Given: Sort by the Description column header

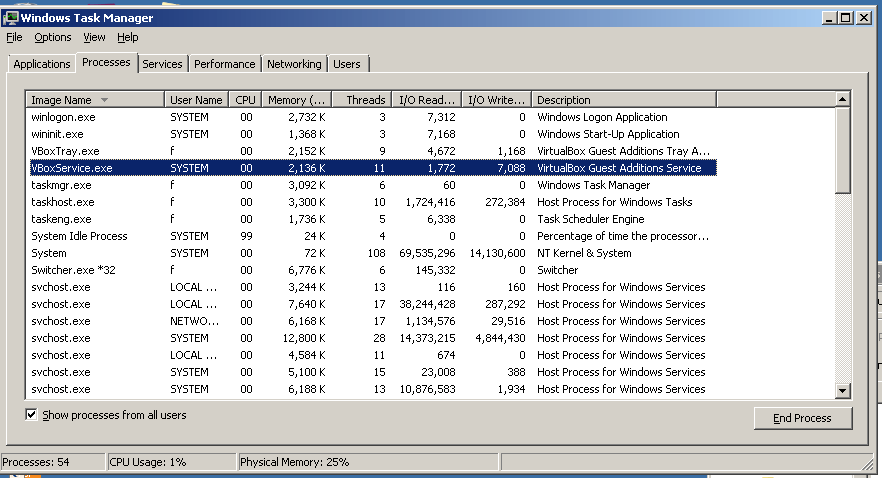Looking at the screenshot, I should click(623, 100).
